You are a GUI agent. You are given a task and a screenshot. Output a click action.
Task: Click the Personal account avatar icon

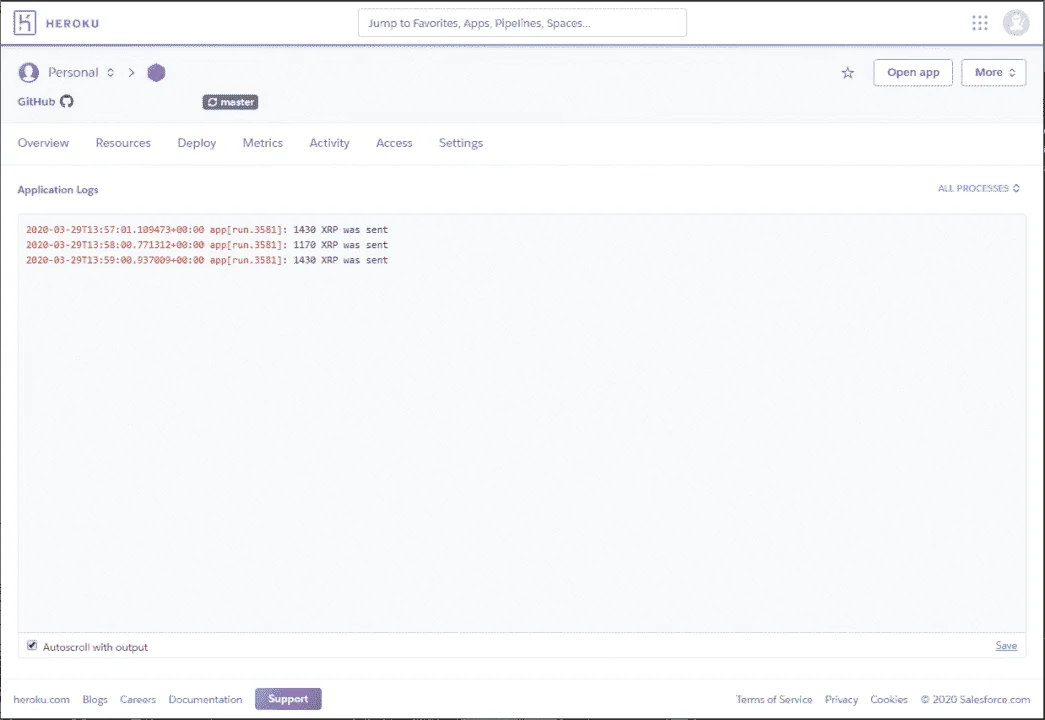click(x=29, y=72)
